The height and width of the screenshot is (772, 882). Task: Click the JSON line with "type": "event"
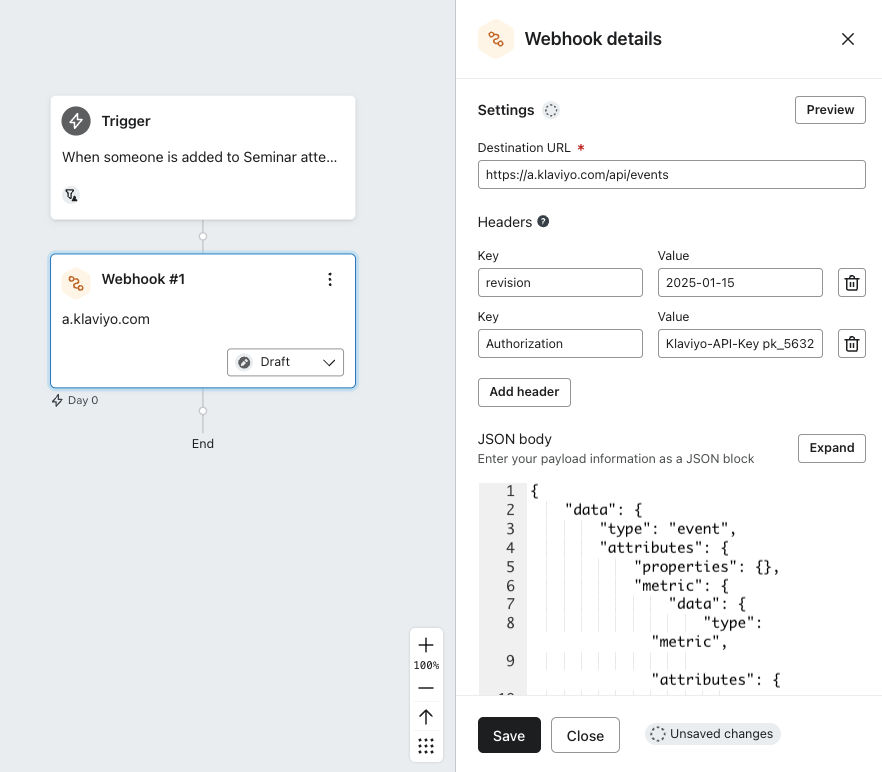click(667, 529)
